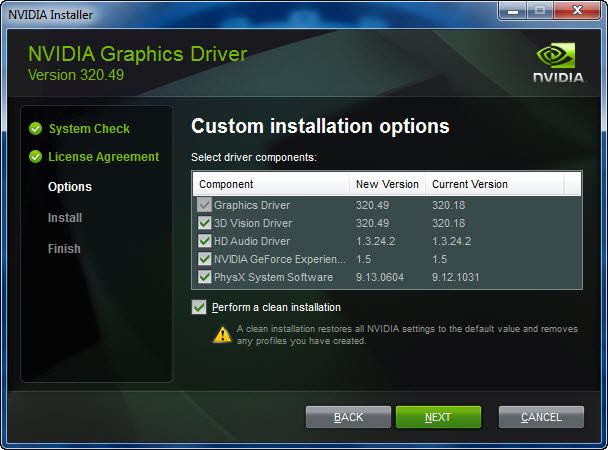The width and height of the screenshot is (608, 450).
Task: Uncheck the NVIDIA GeForce Experience checkbox
Action: coord(204,259)
